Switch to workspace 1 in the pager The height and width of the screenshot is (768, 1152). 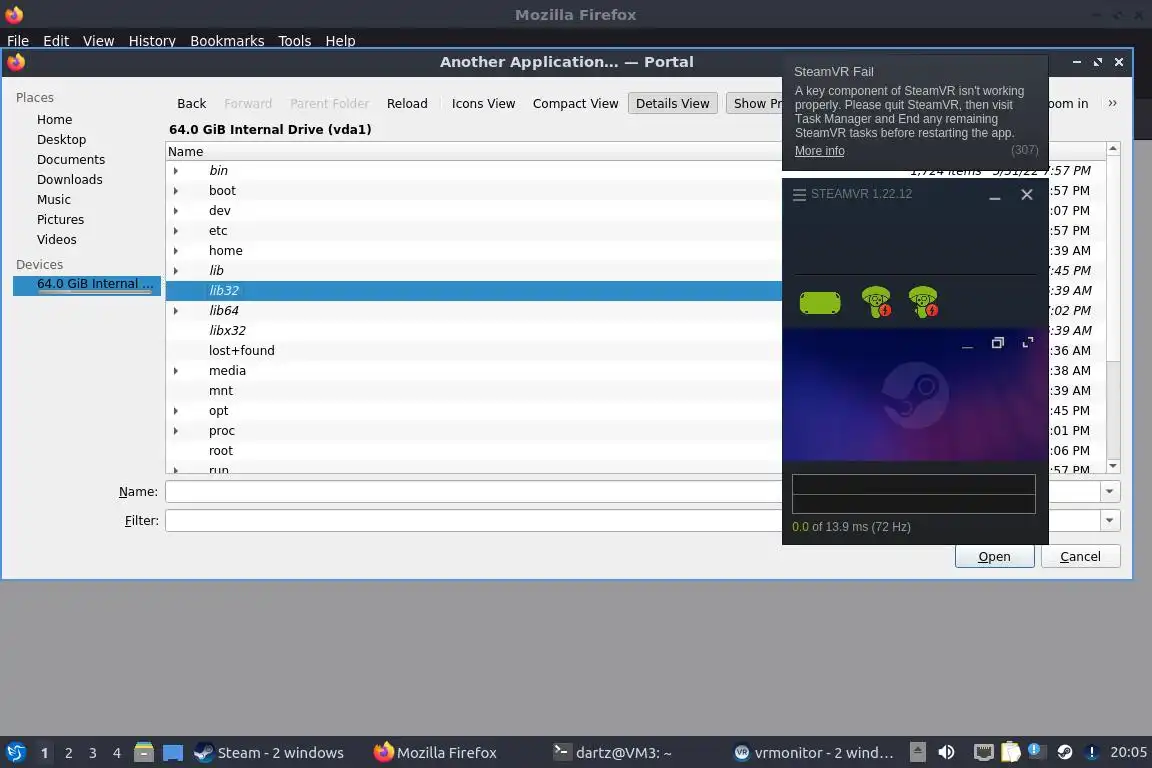(x=44, y=753)
